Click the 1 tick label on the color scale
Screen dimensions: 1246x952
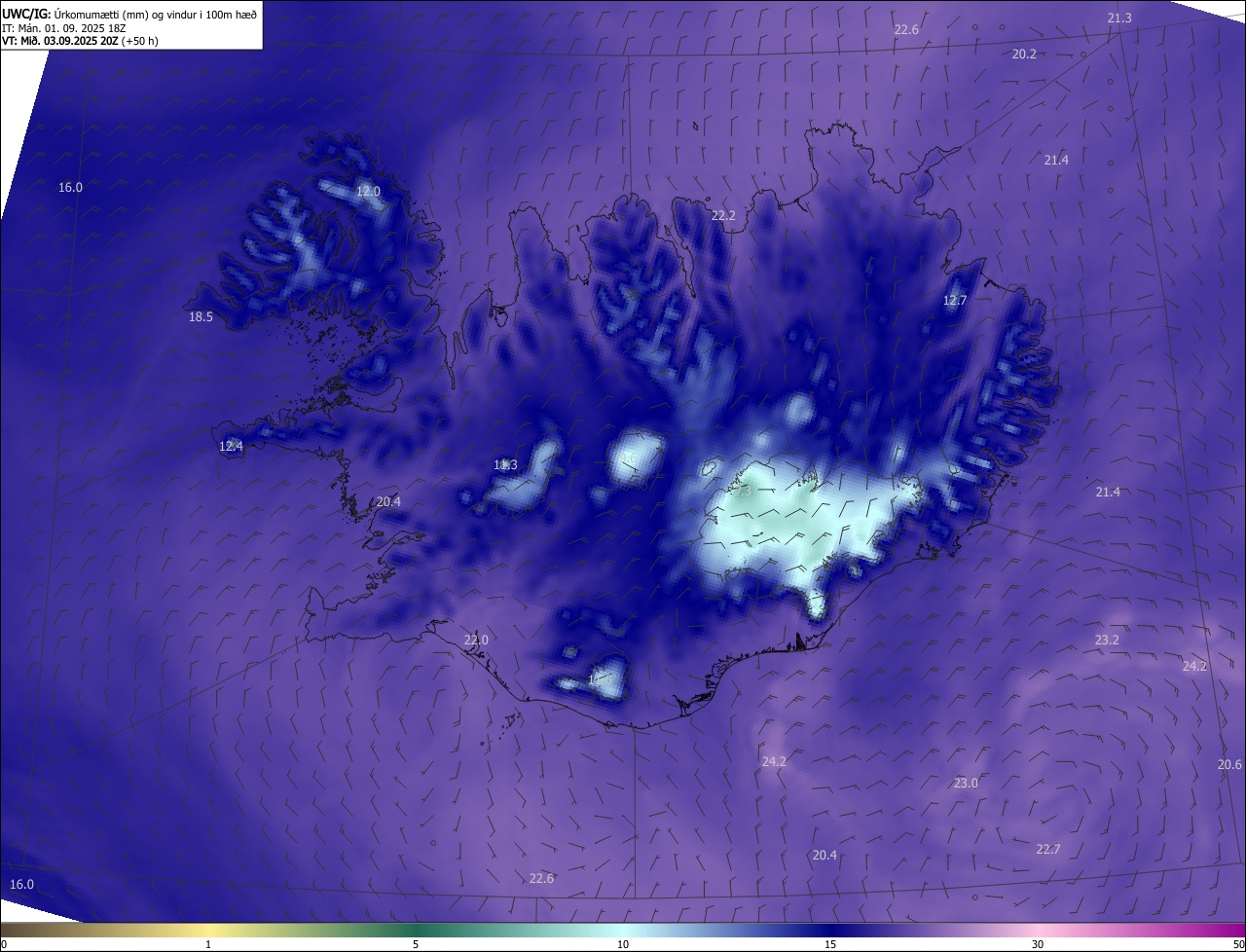(x=208, y=944)
